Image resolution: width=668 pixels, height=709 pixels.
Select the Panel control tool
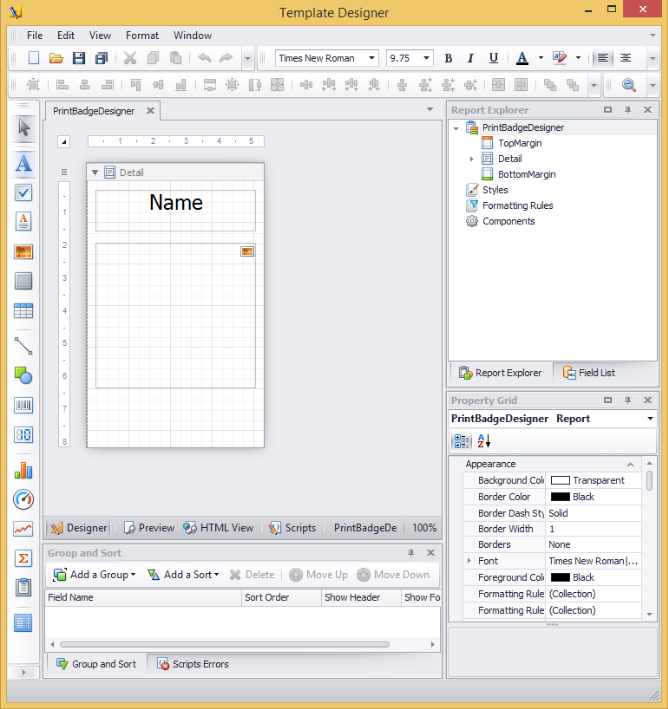pos(24,281)
